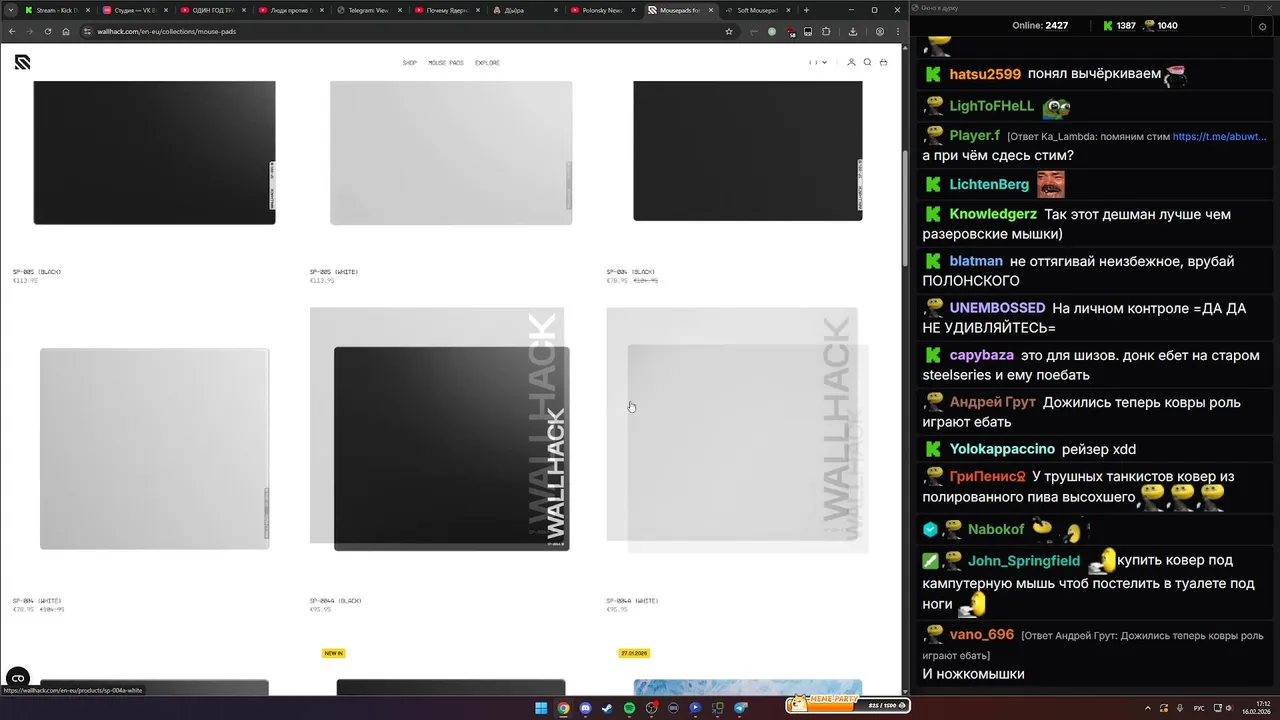Click the MEME PARTY progress bar widget
This screenshot has height=720, width=1280.
(x=847, y=705)
